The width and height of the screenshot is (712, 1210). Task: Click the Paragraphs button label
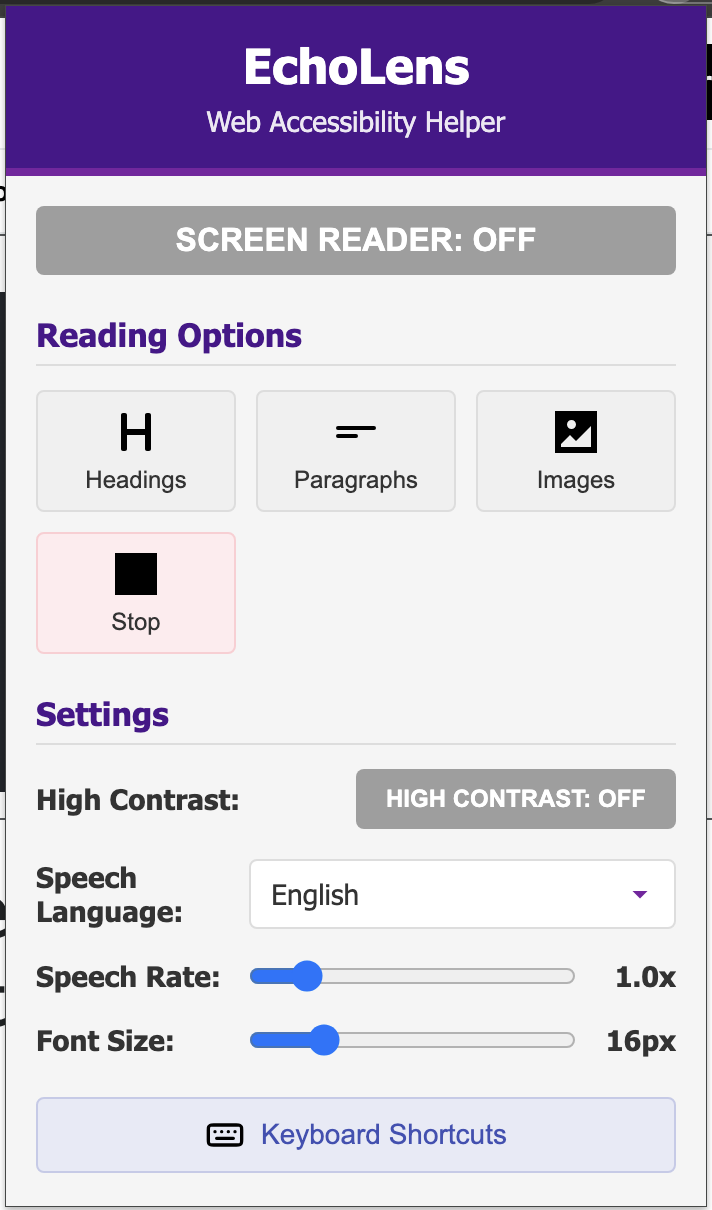pos(356,480)
